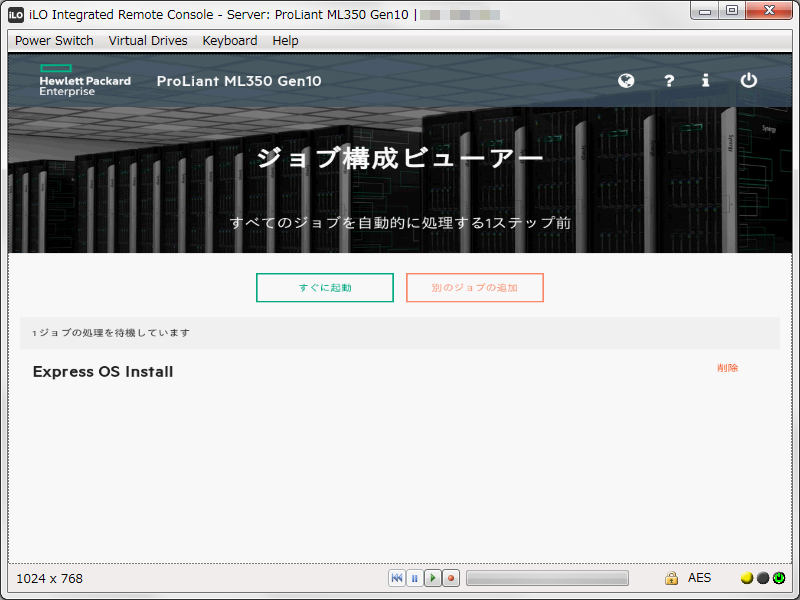Open the Power Switch menu

pyautogui.click(x=53, y=41)
